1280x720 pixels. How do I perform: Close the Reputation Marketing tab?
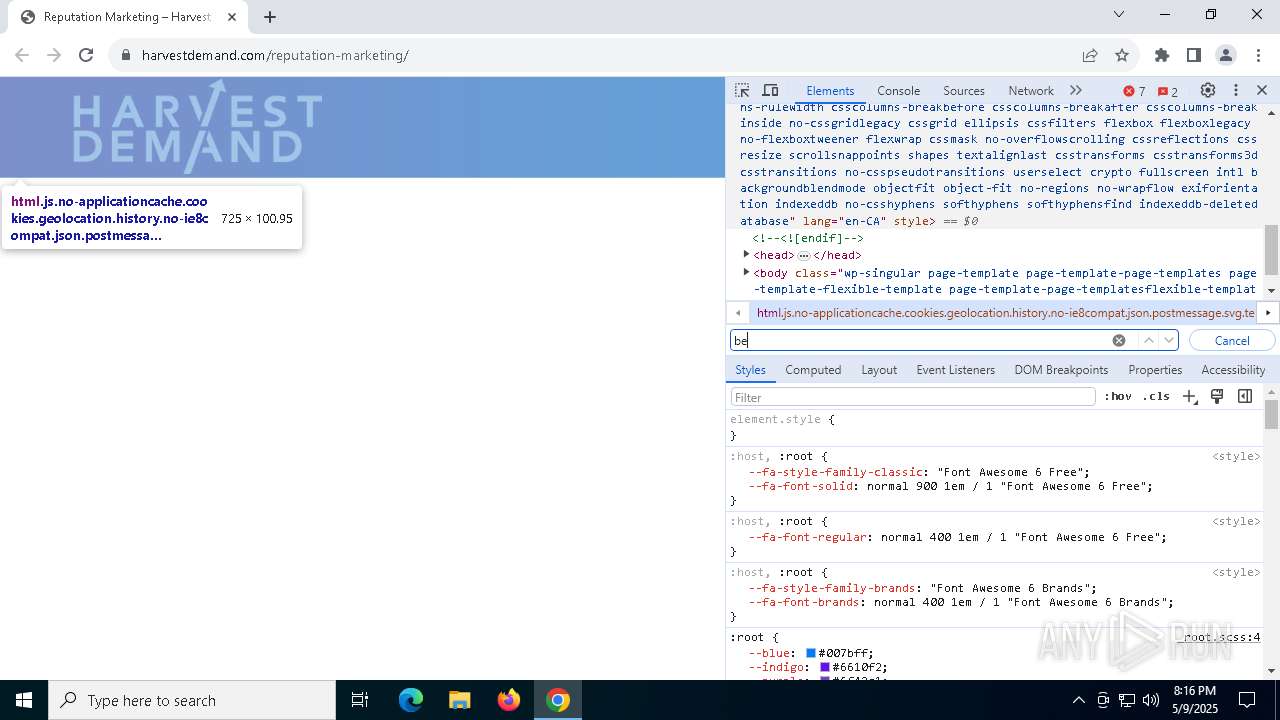point(232,17)
